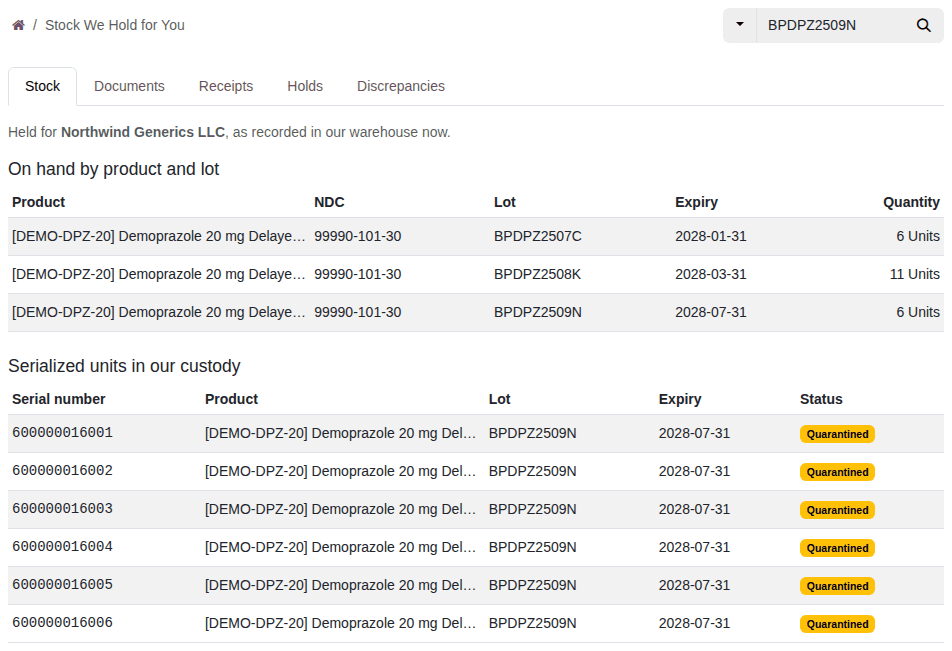Click the NDC column header
This screenshot has width=952, height=651.
point(329,202)
